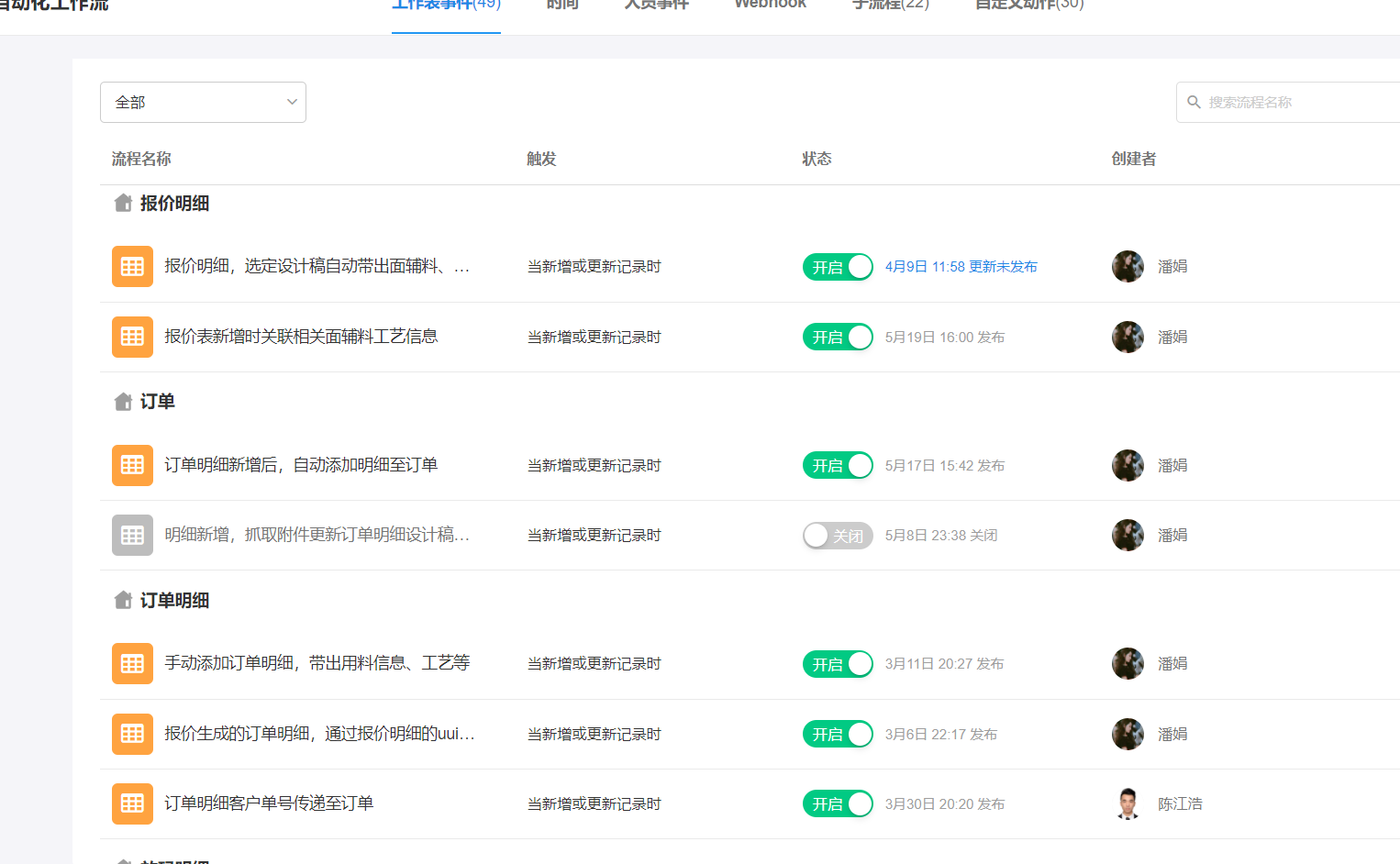
Task: Select the table icon next to 订单明细新增后 workflow
Action: (132, 465)
